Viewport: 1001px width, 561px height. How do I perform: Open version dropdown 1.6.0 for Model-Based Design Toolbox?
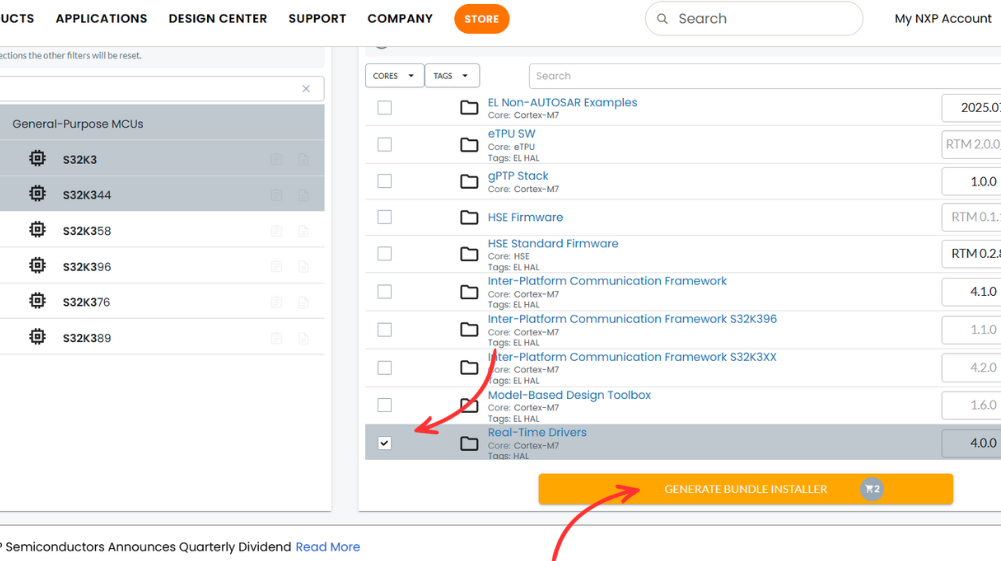971,405
